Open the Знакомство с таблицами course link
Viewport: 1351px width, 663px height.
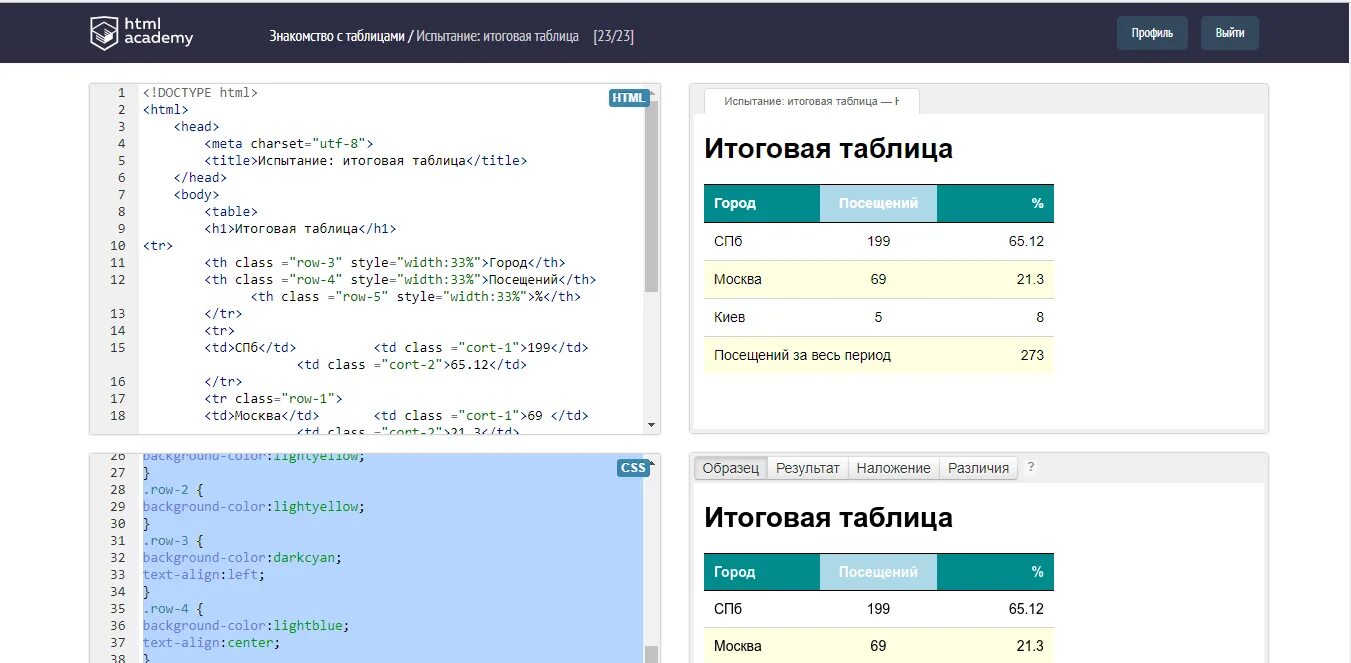pyautogui.click(x=335, y=36)
